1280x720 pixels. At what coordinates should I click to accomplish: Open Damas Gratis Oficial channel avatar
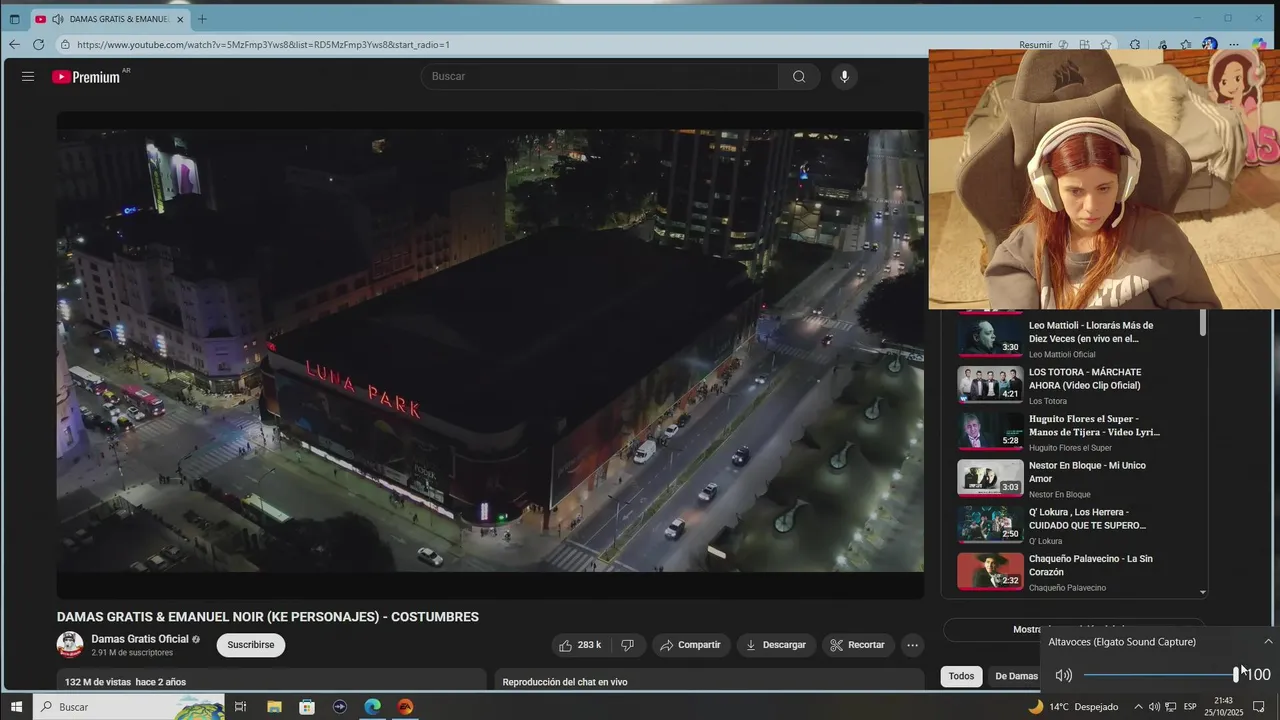(x=70, y=645)
